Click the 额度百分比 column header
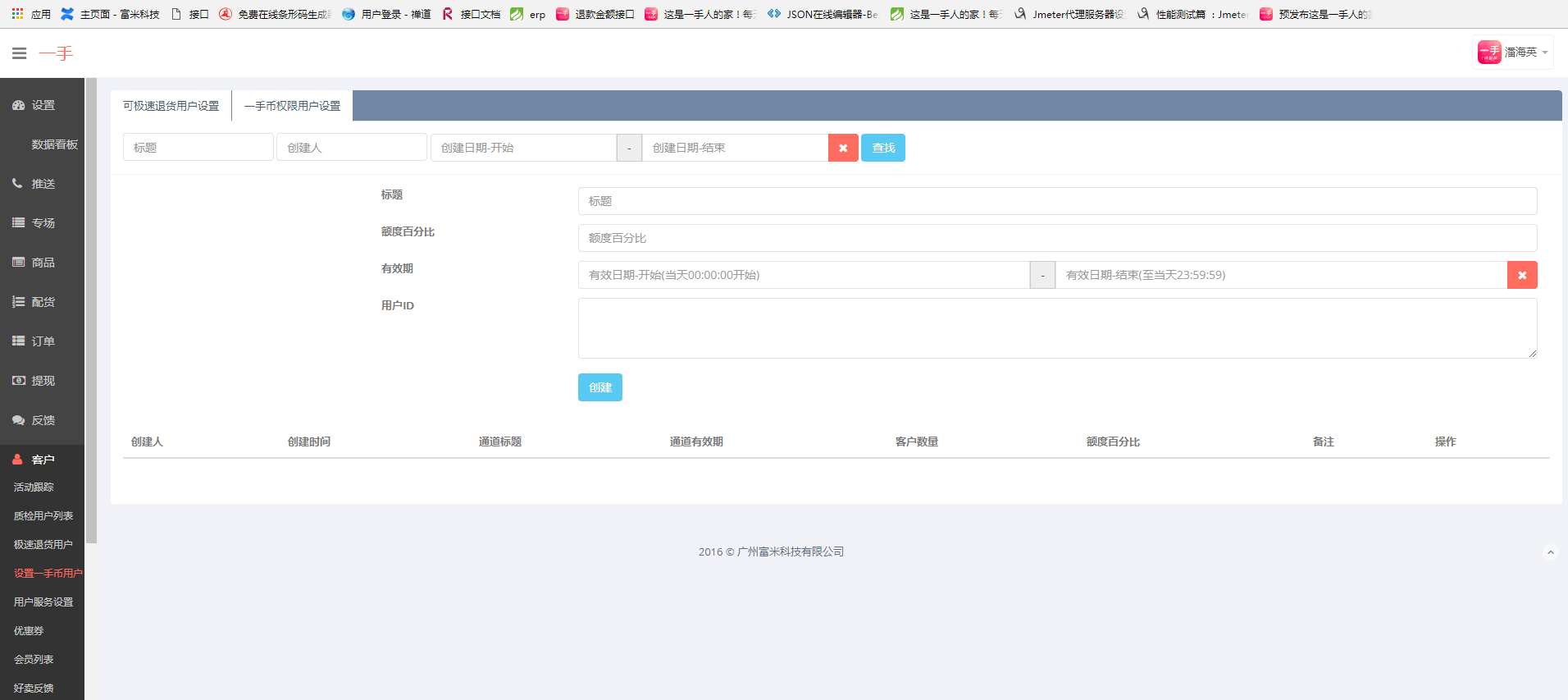 tap(1113, 442)
